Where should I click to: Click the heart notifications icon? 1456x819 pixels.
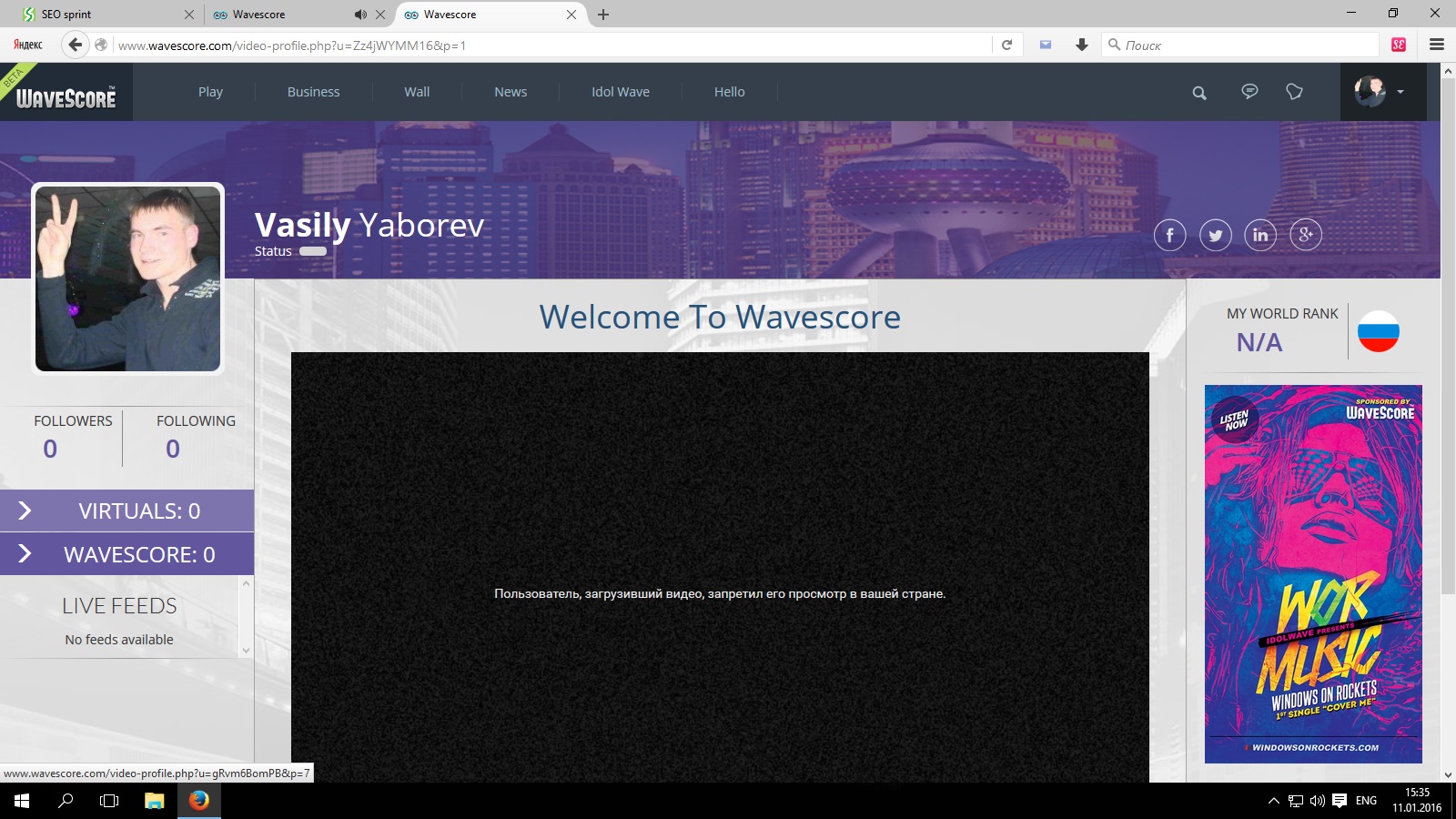click(x=1294, y=91)
